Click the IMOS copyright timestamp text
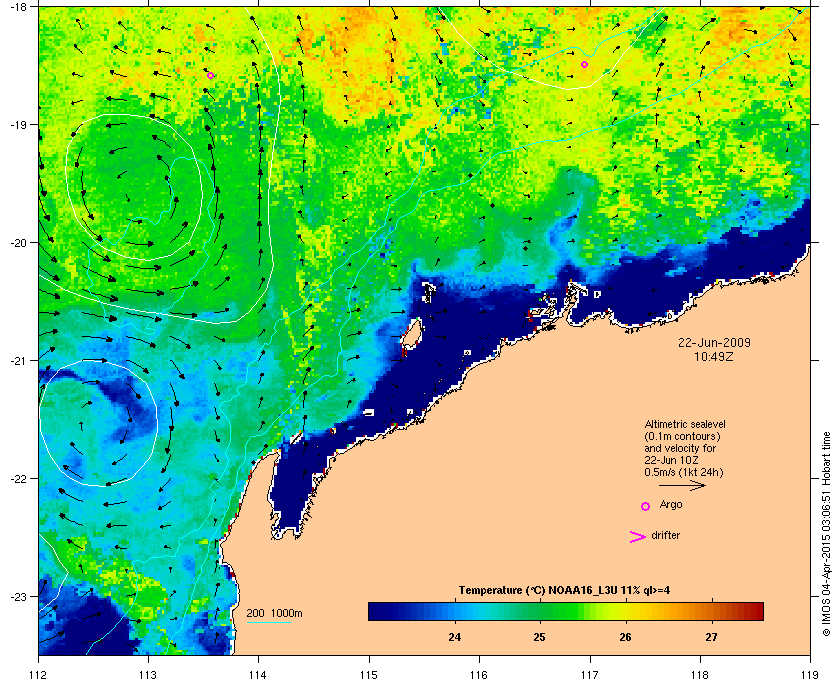 (826, 534)
